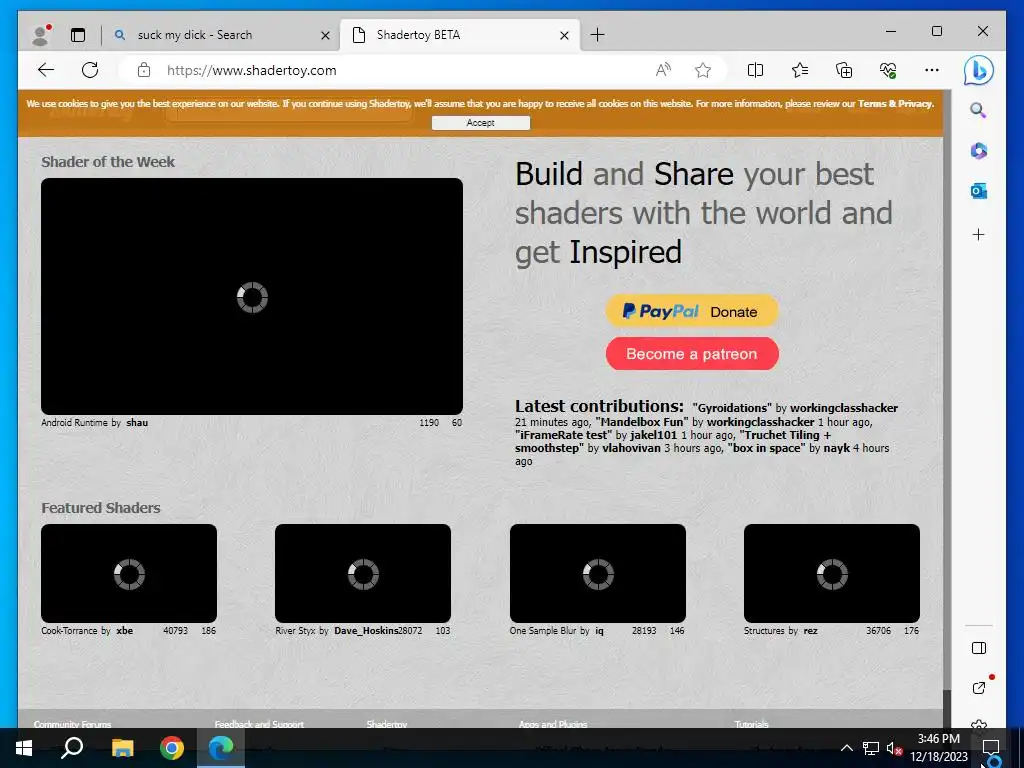
Task: Open Windows taskbar search
Action: coord(72,748)
